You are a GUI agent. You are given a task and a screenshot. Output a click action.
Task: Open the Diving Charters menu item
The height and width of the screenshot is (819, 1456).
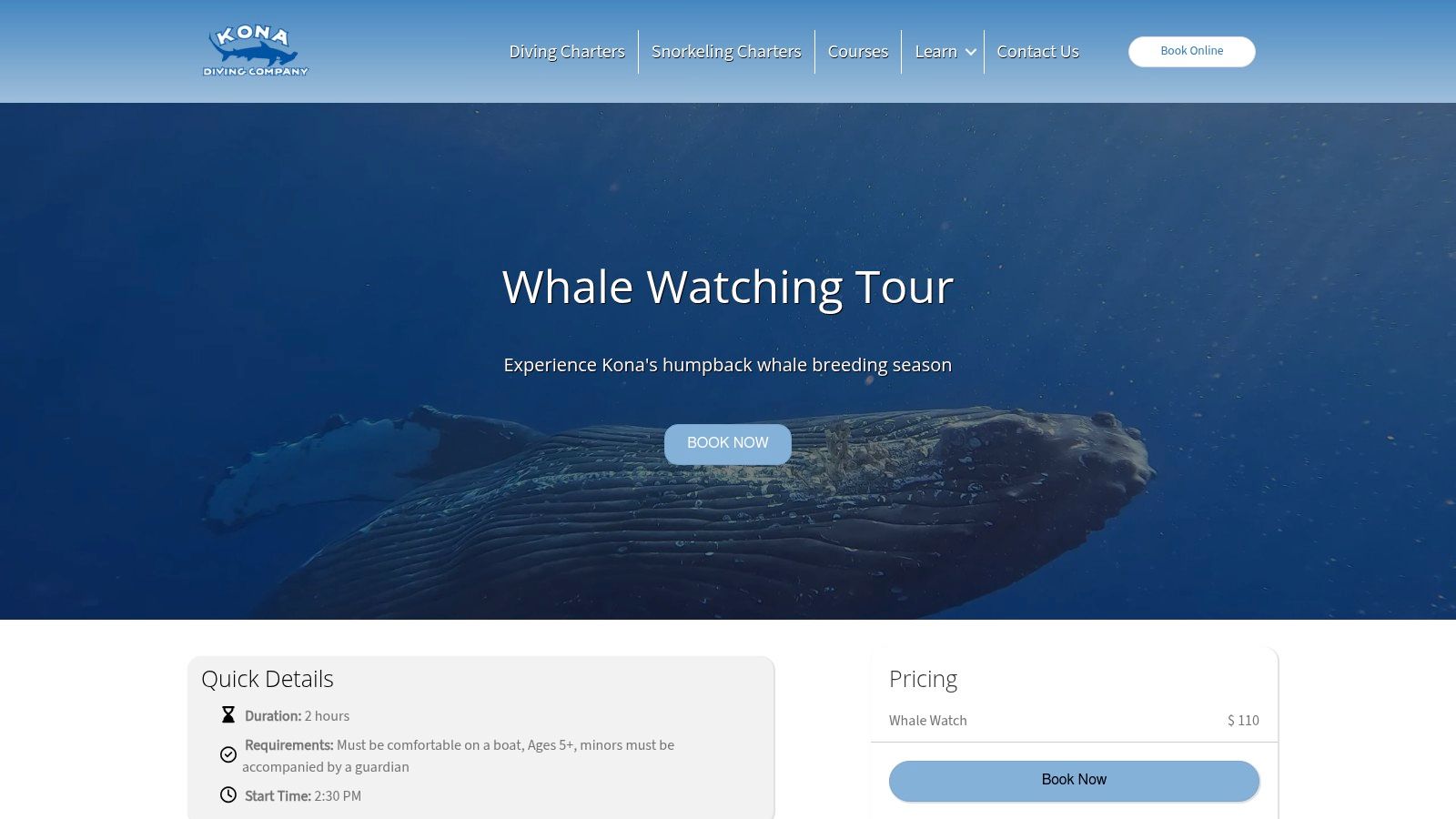tap(567, 52)
